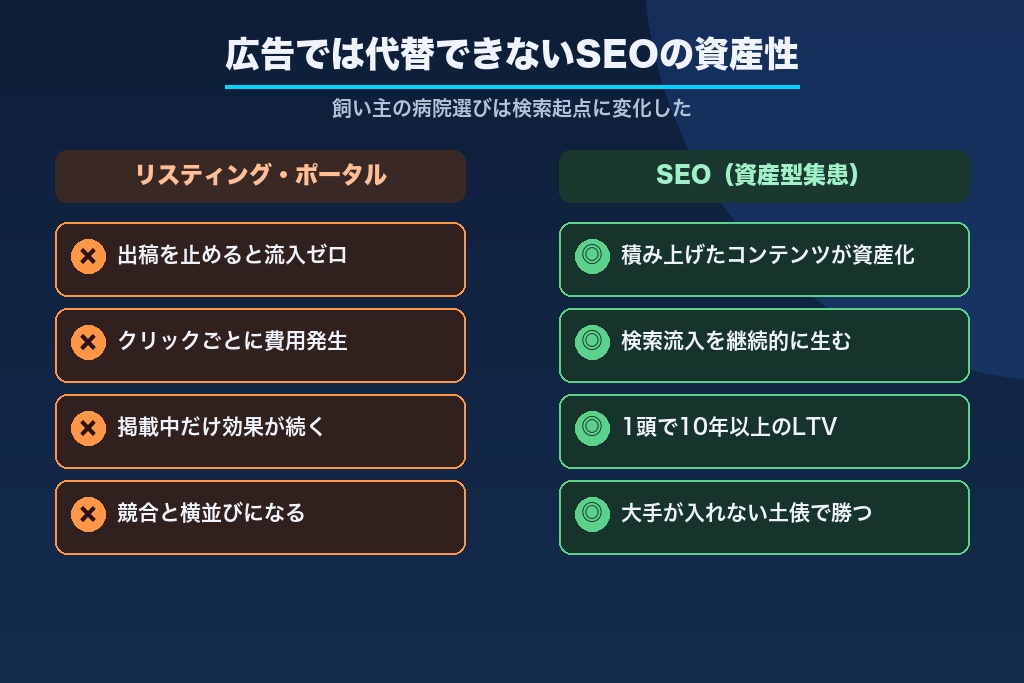The width and height of the screenshot is (1024, 683).
Task: Click the 大手が入れない土俵で勝つ card
Action: tap(764, 518)
